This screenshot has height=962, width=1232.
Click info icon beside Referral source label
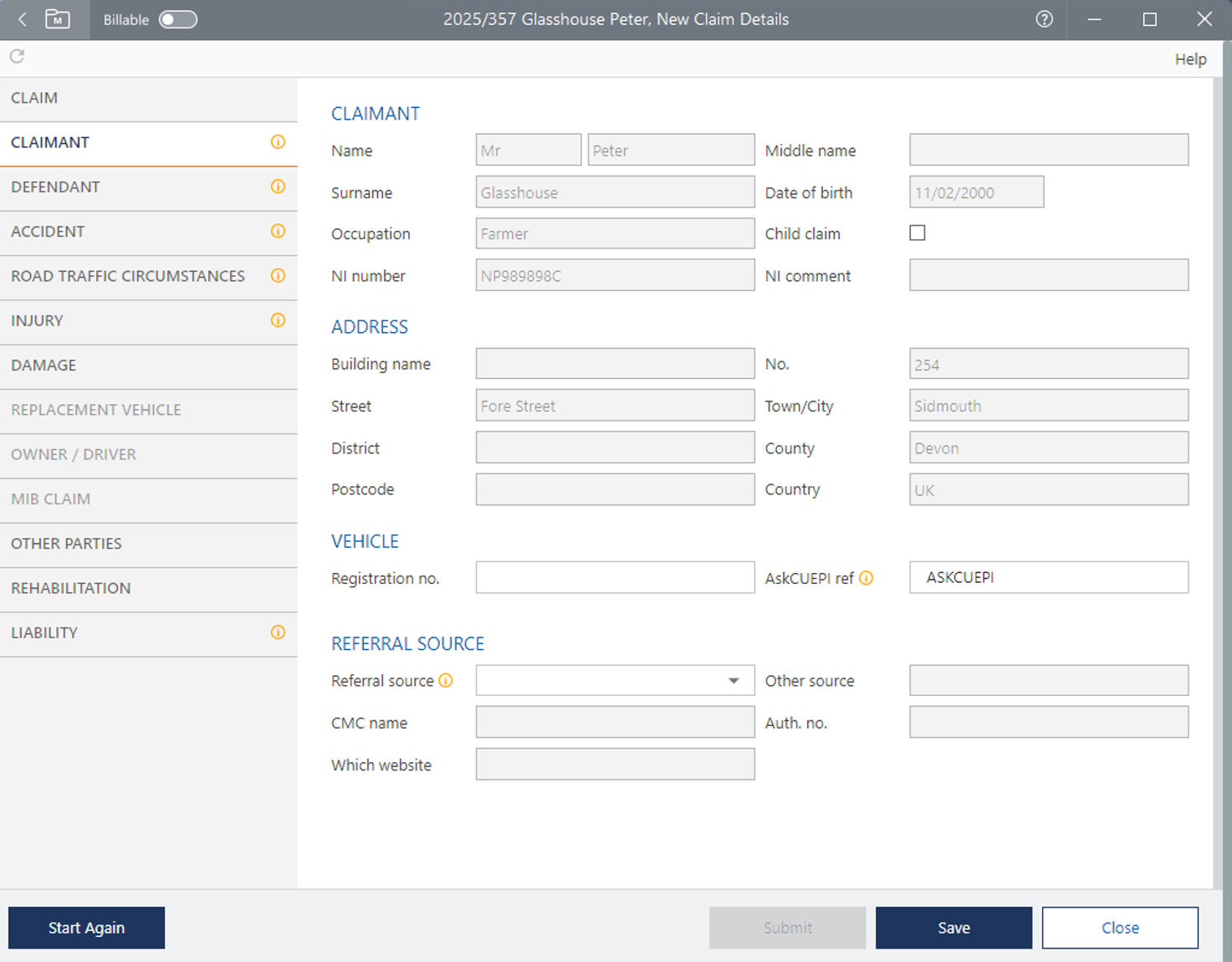click(x=446, y=681)
